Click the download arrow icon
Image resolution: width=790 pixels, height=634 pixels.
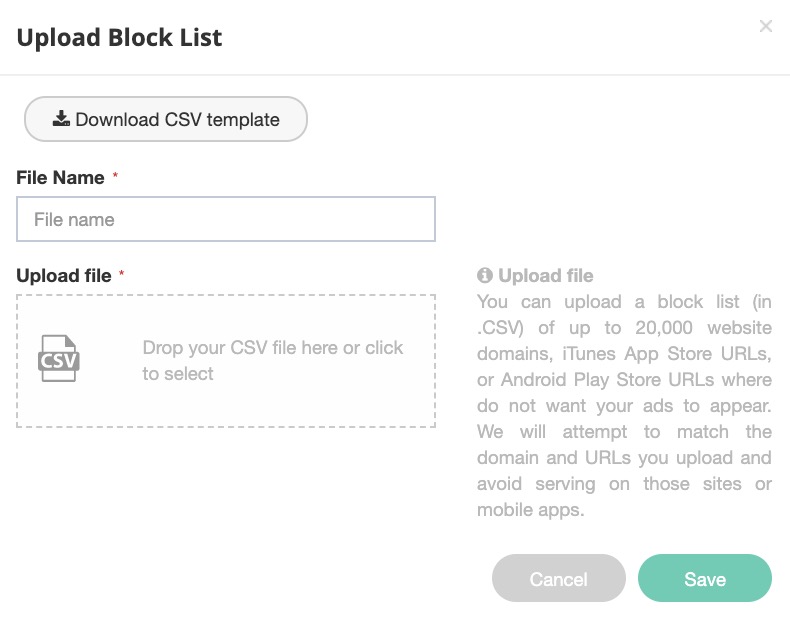pyautogui.click(x=61, y=119)
